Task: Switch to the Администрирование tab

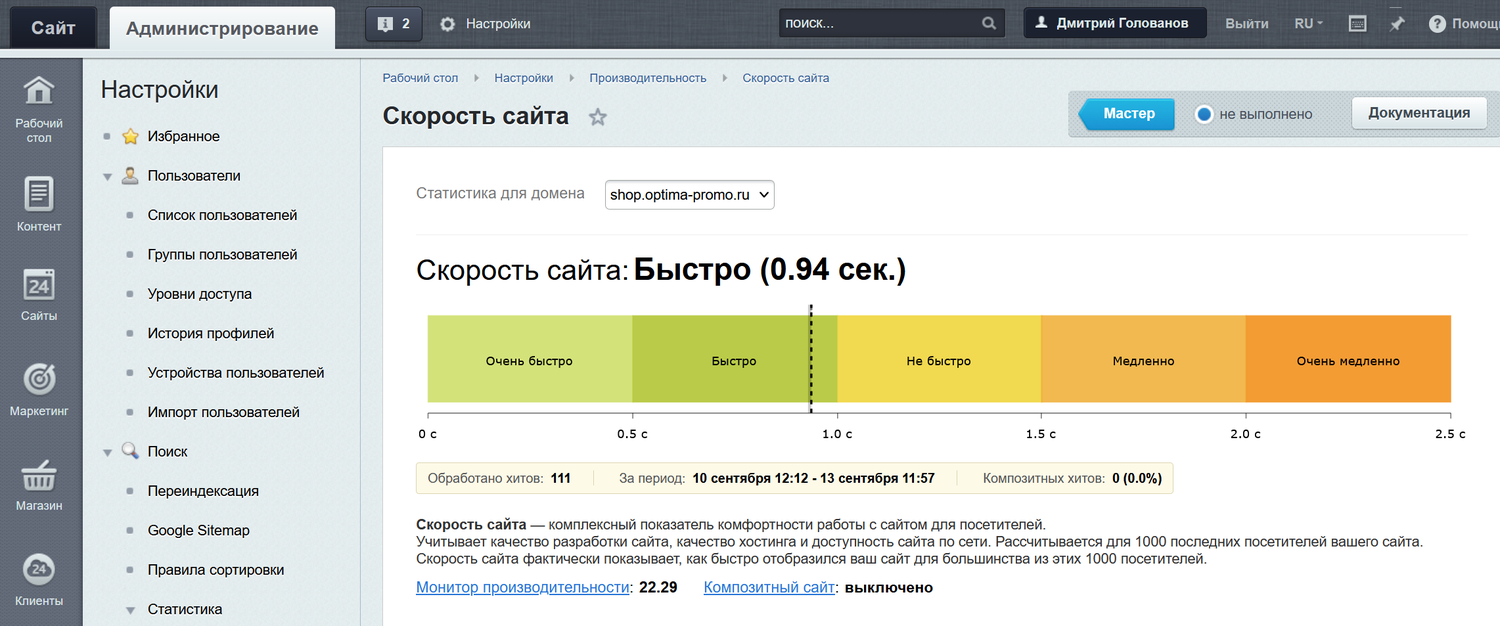Action: pos(222,28)
